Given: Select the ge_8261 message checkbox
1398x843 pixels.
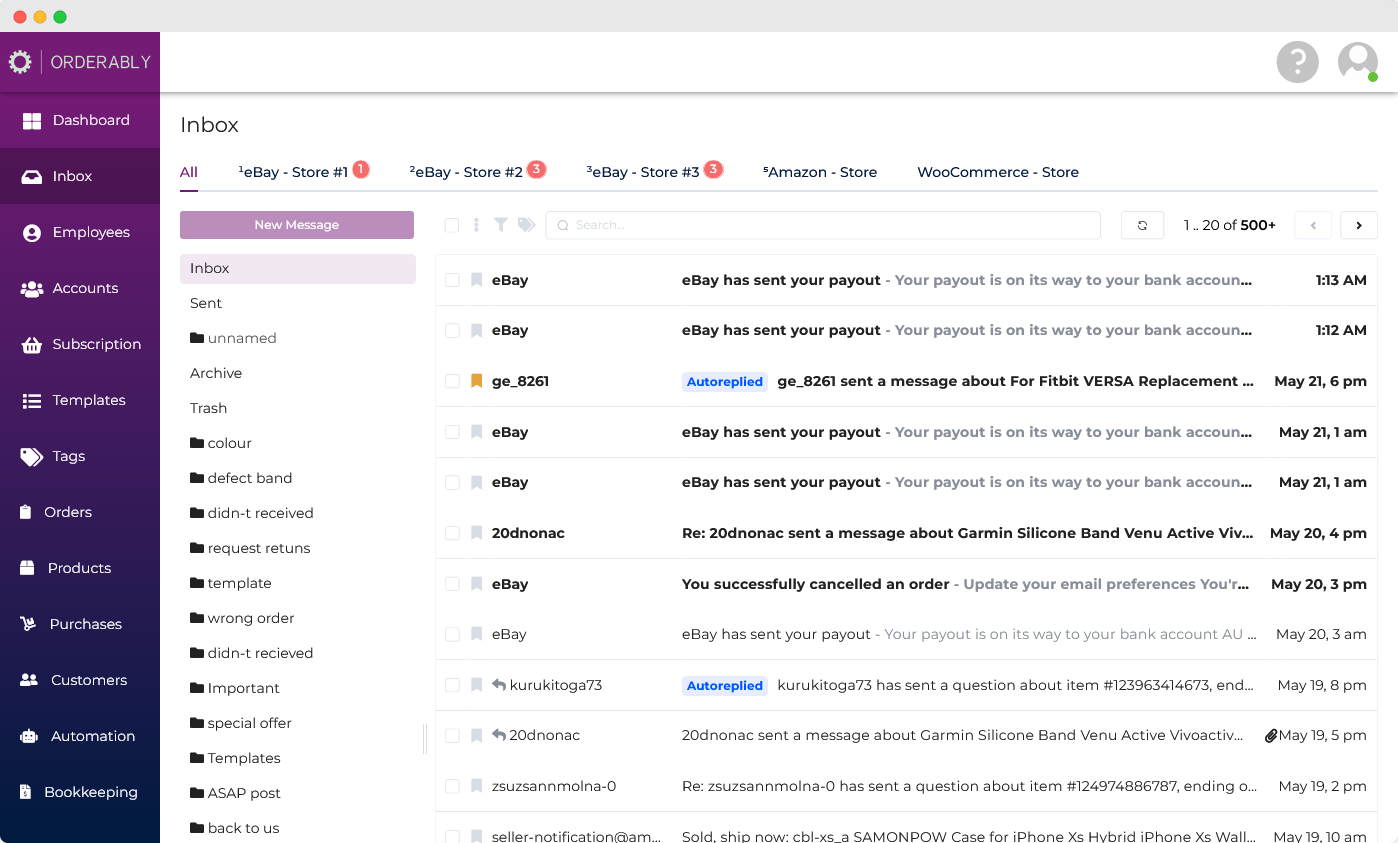Looking at the screenshot, I should tap(452, 381).
